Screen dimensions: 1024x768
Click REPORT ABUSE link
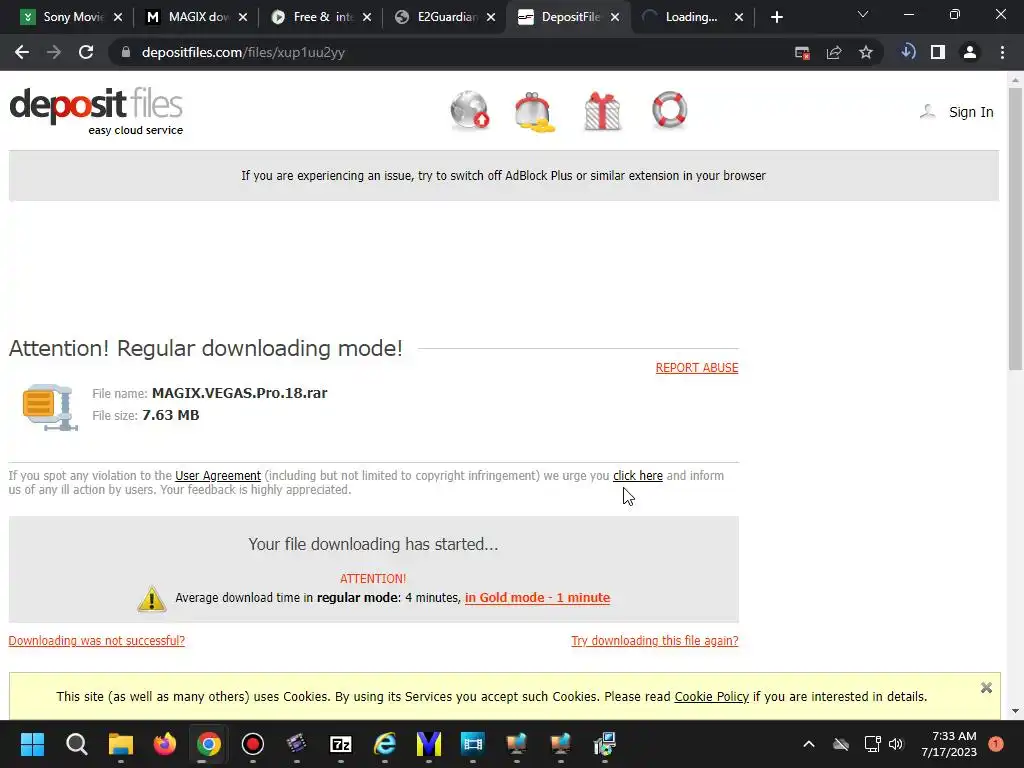click(697, 368)
